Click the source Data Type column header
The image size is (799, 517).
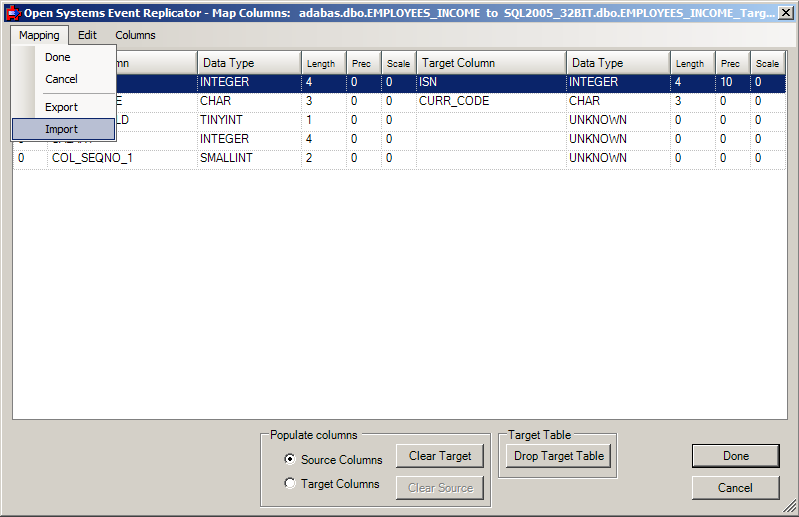click(249, 63)
